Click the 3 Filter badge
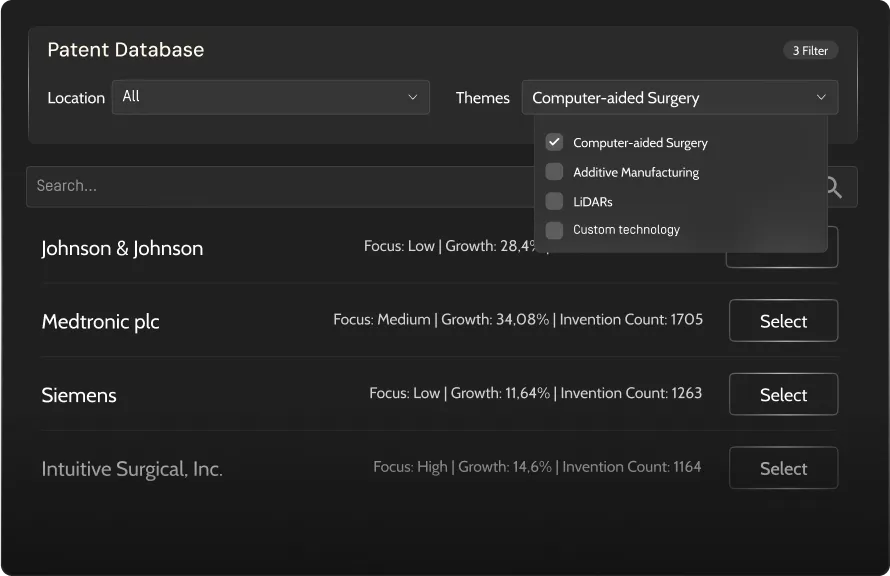This screenshot has height=576, width=890. pos(811,51)
